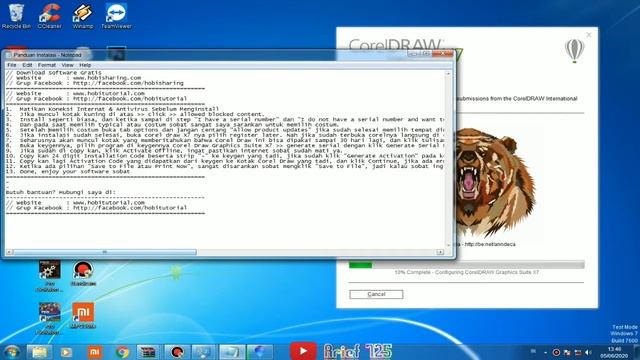Click step 12 'Save to File' instruction line
This screenshot has height=360, width=640.
tap(225, 166)
